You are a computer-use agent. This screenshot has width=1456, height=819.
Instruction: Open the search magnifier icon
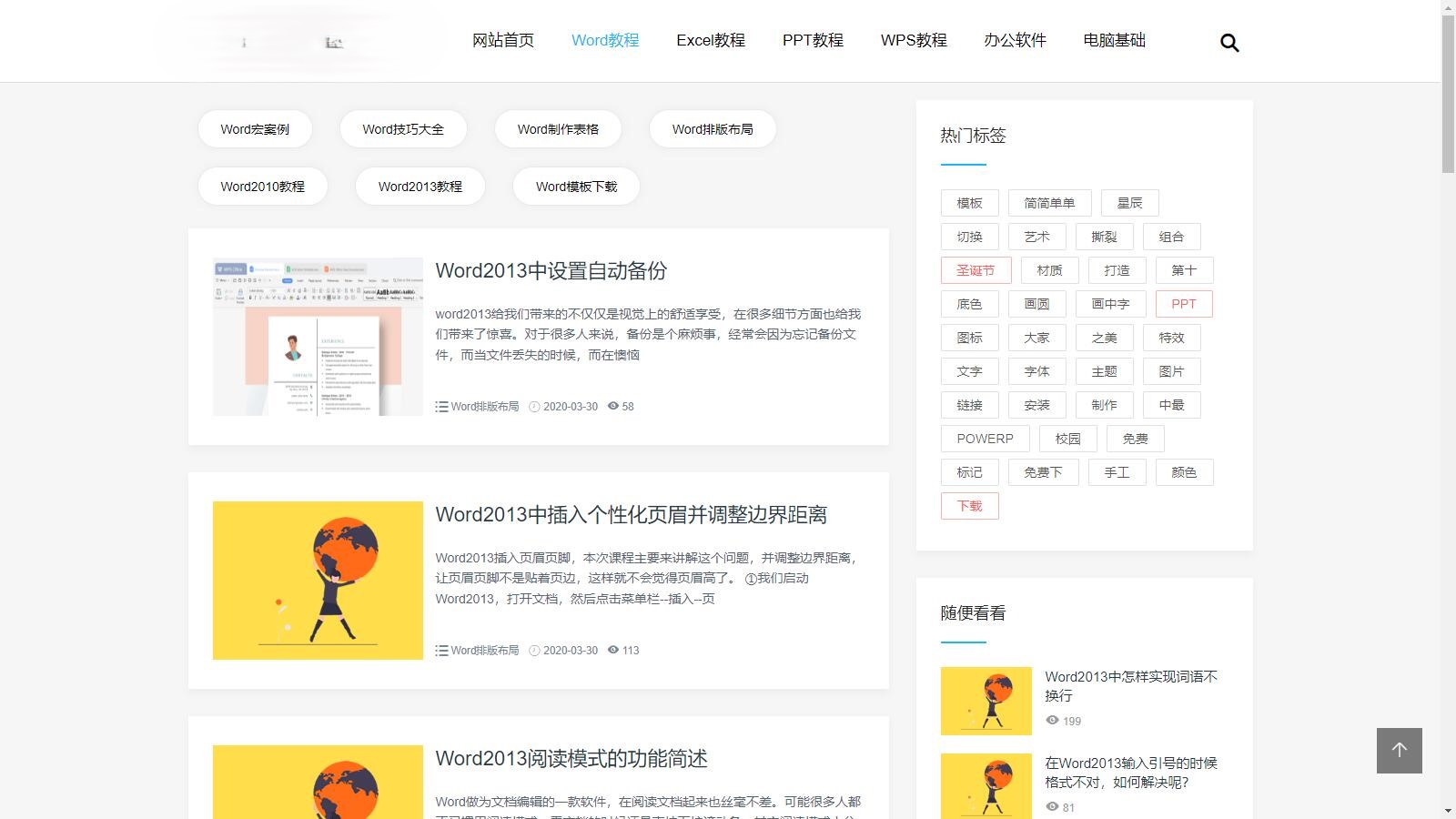coord(1229,43)
